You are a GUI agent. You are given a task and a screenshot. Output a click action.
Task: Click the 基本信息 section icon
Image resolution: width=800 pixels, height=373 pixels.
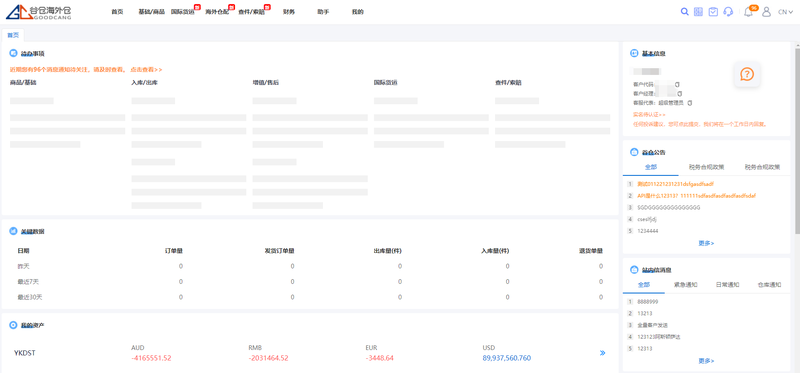634,53
